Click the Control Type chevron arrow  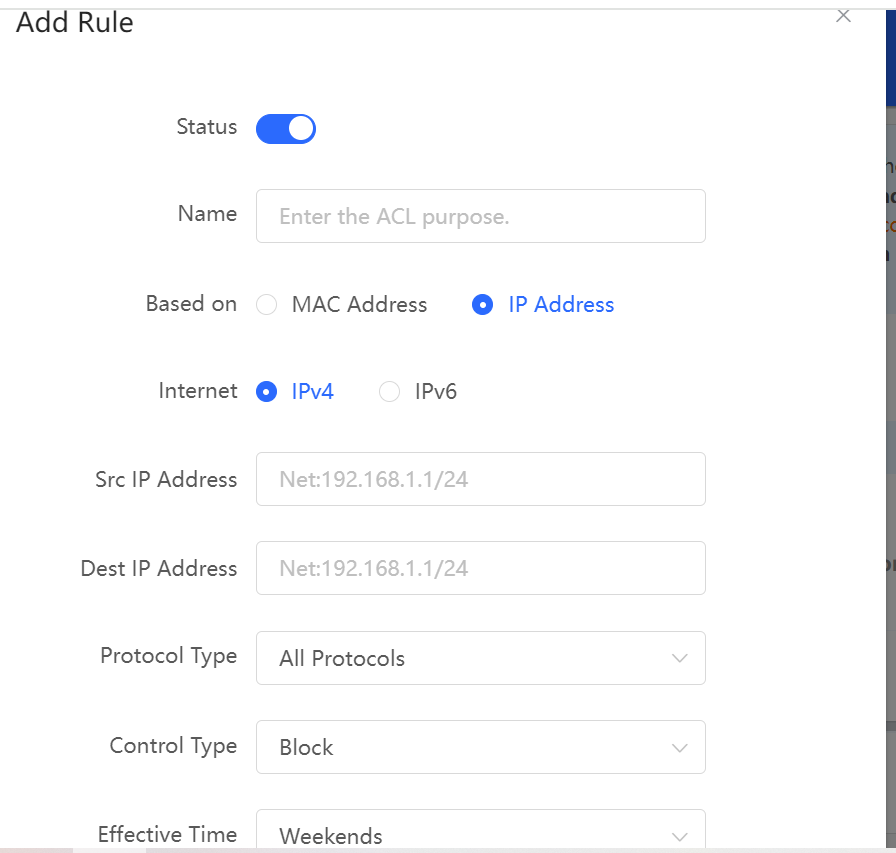(x=679, y=748)
